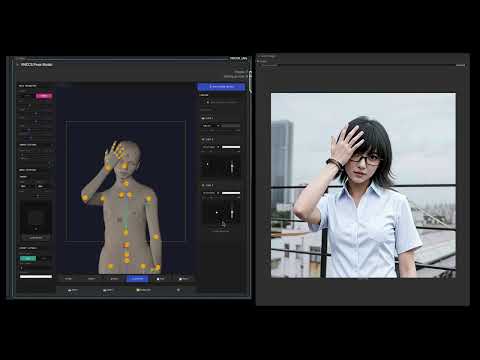Adjust the white slider in the lowest section of the right column

point(231,193)
